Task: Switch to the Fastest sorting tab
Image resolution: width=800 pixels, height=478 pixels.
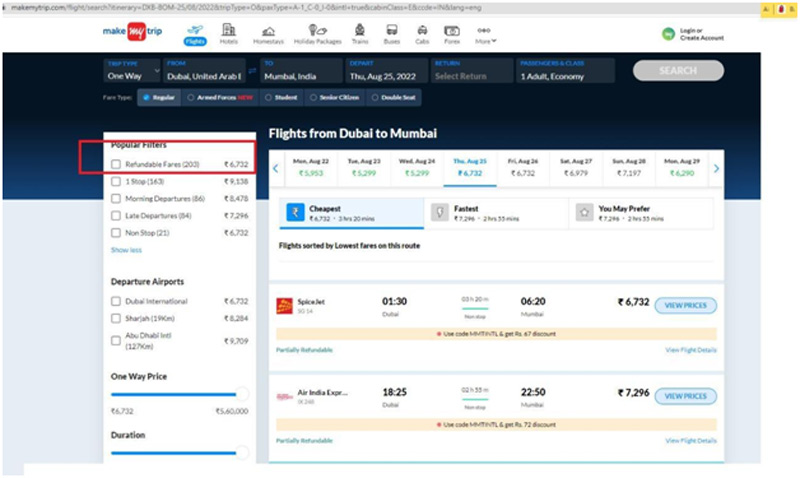Action: click(x=496, y=213)
